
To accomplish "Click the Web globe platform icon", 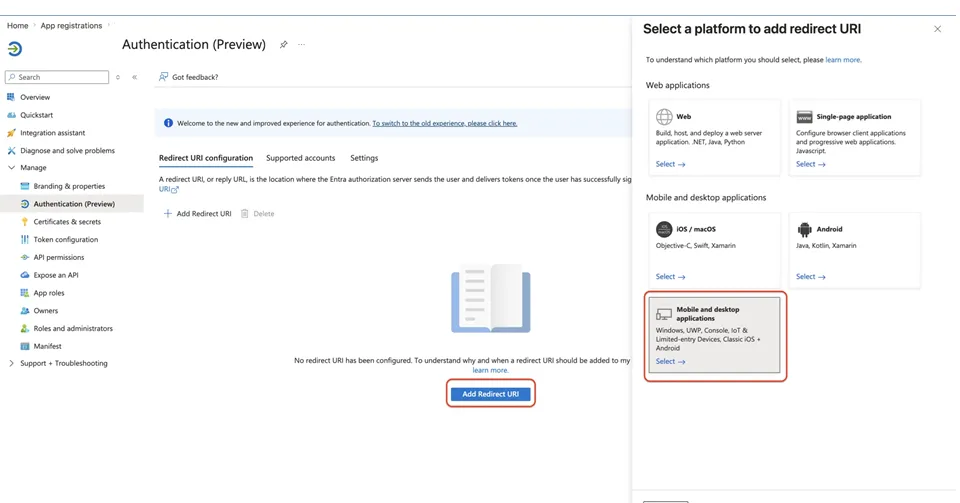I will click(x=664, y=116).
